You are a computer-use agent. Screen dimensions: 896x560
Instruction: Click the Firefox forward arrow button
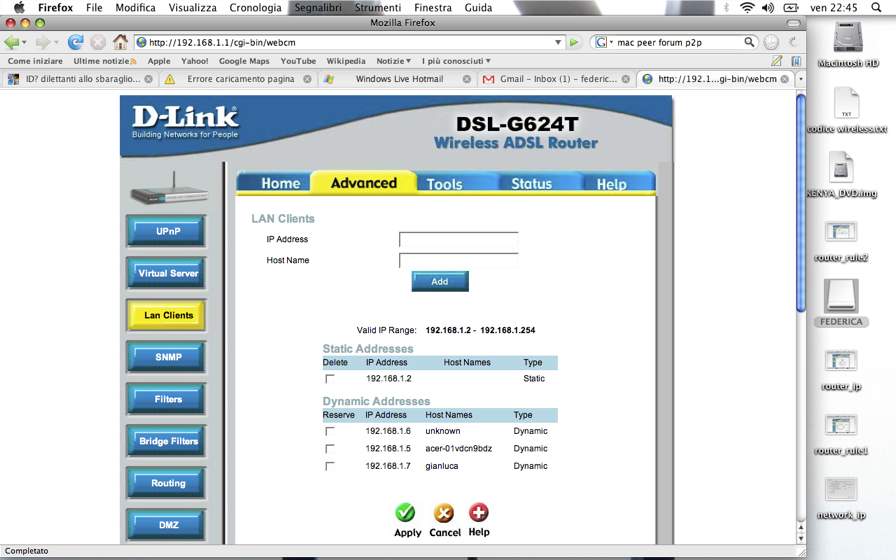(42, 42)
